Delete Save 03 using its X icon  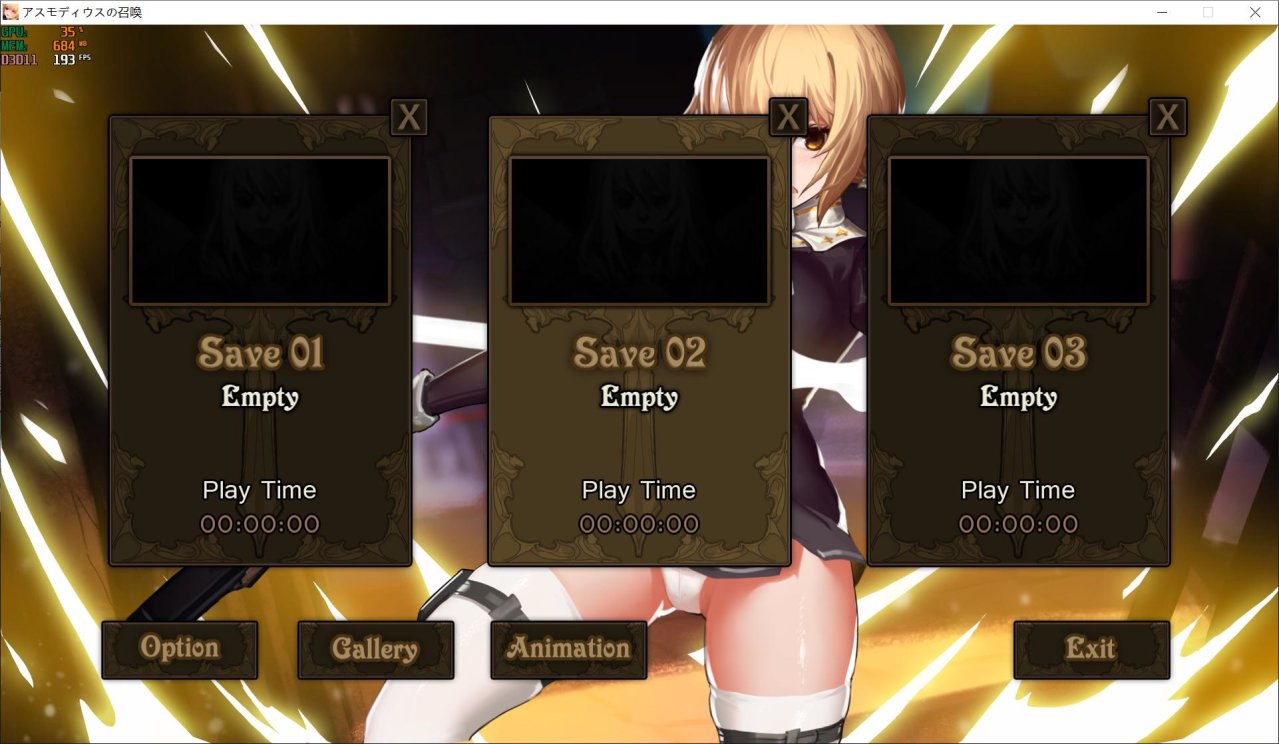pyautogui.click(x=1167, y=117)
